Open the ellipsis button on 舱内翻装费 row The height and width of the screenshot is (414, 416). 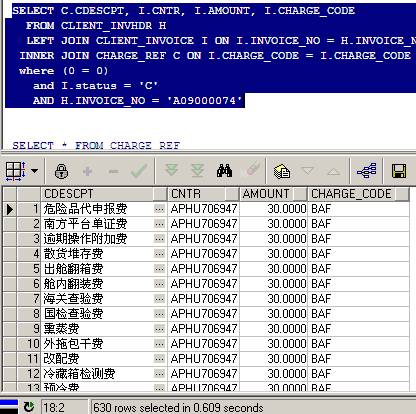pos(160,284)
